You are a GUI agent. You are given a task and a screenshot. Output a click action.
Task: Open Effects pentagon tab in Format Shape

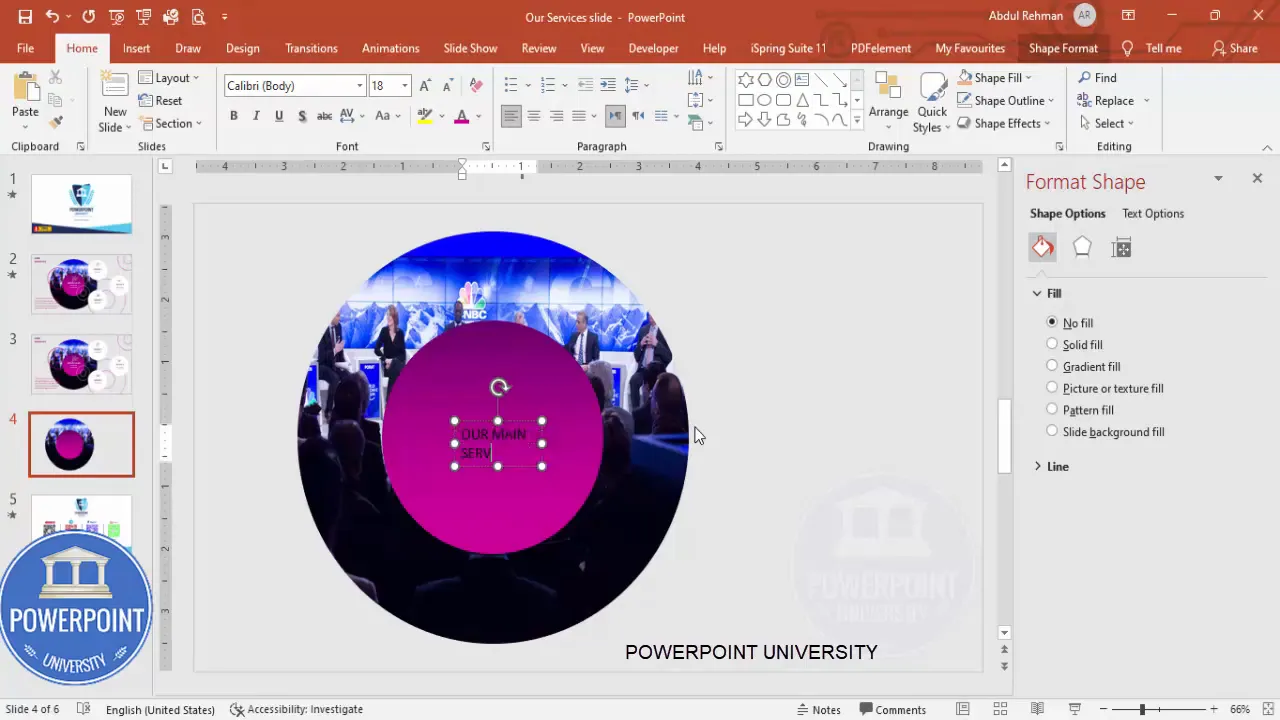1082,248
